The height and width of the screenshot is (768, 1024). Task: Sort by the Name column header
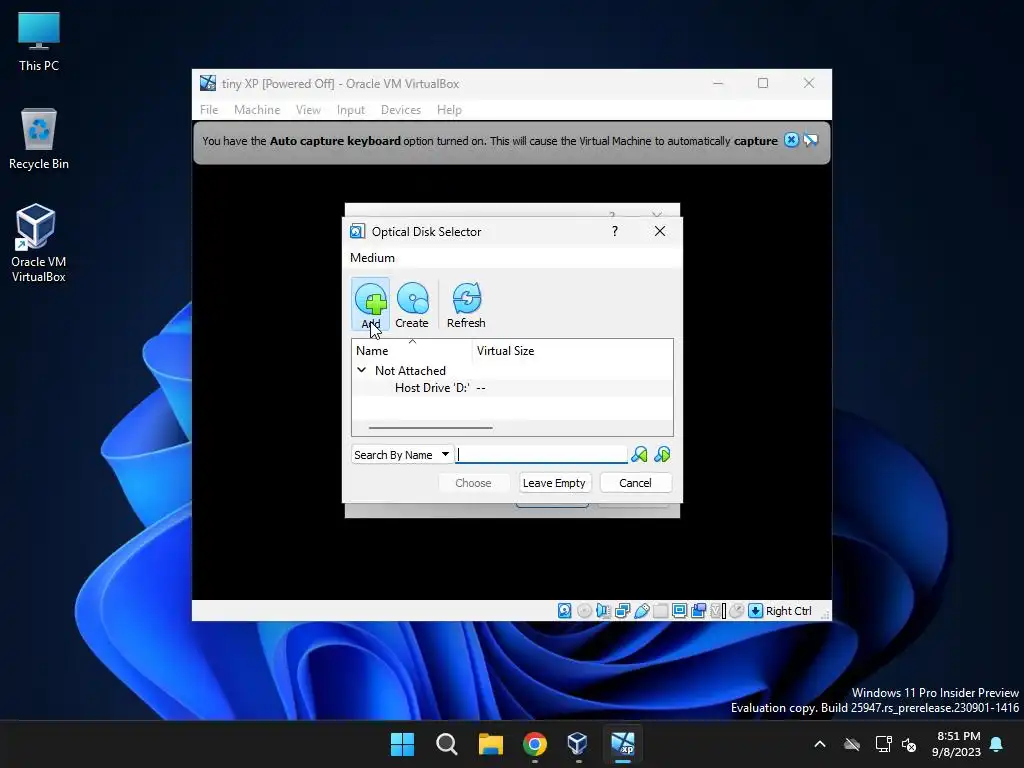(412, 351)
